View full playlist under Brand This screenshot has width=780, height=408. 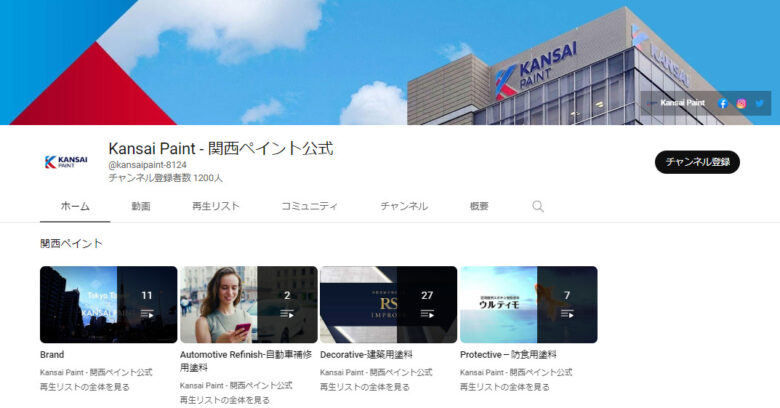[x=85, y=387]
